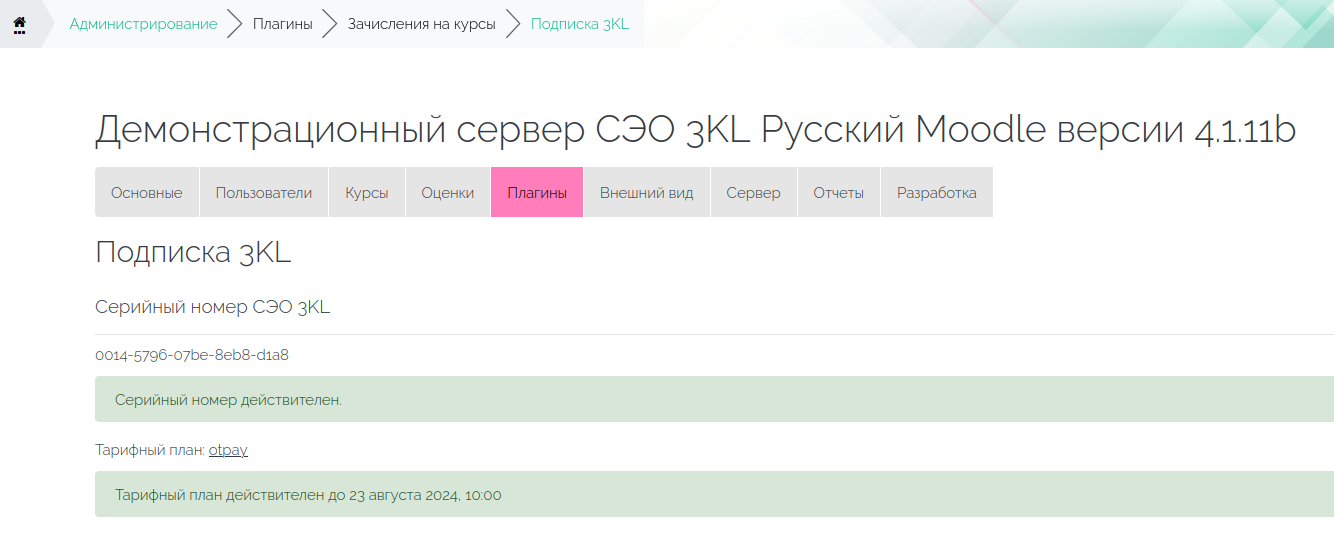1334x541 pixels.
Task: Open Плагины breadcrumb link
Action: 282,24
